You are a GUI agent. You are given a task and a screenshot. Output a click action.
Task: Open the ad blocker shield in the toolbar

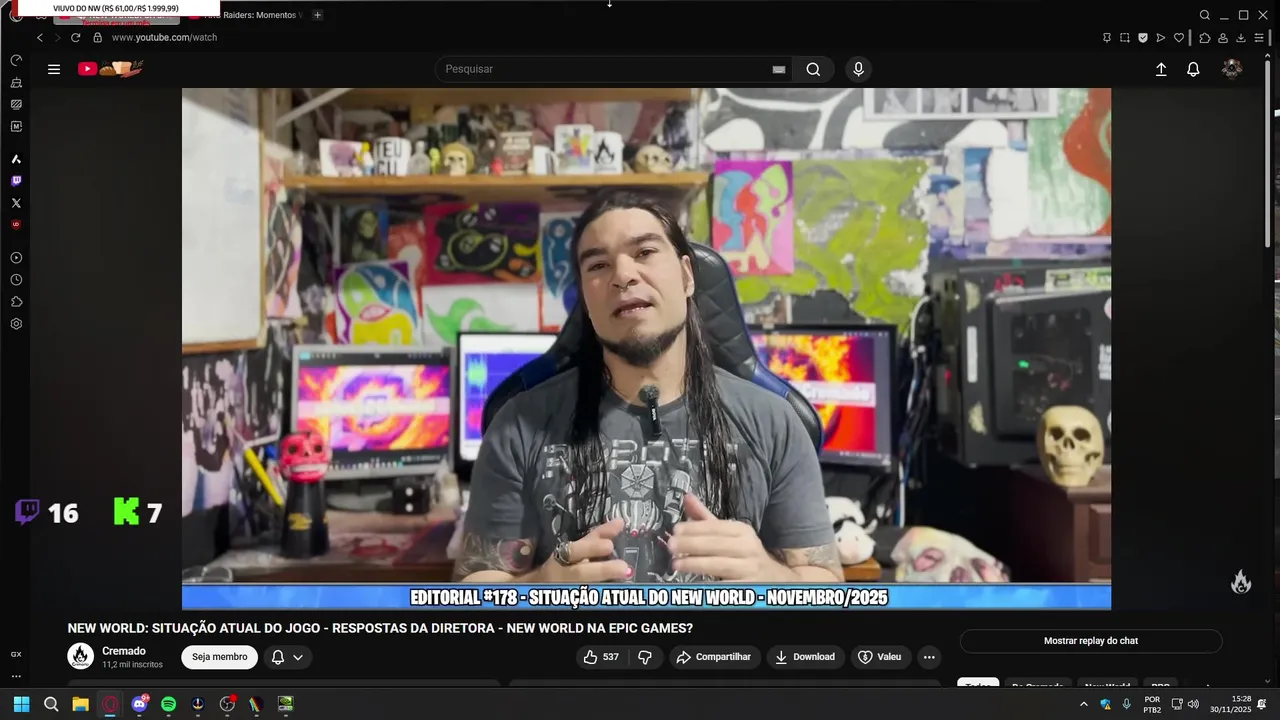click(1143, 38)
